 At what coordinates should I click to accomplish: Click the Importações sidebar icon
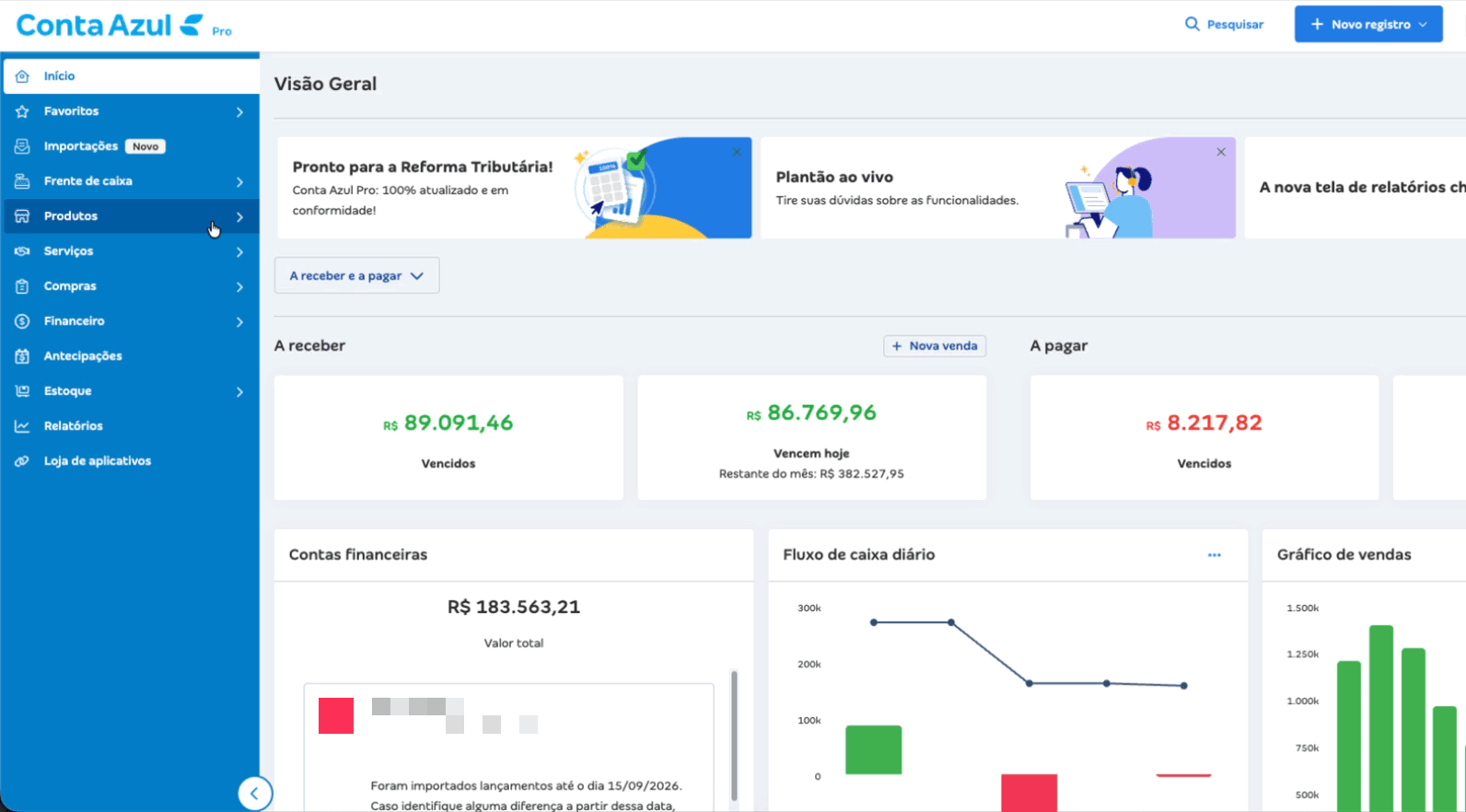point(22,146)
